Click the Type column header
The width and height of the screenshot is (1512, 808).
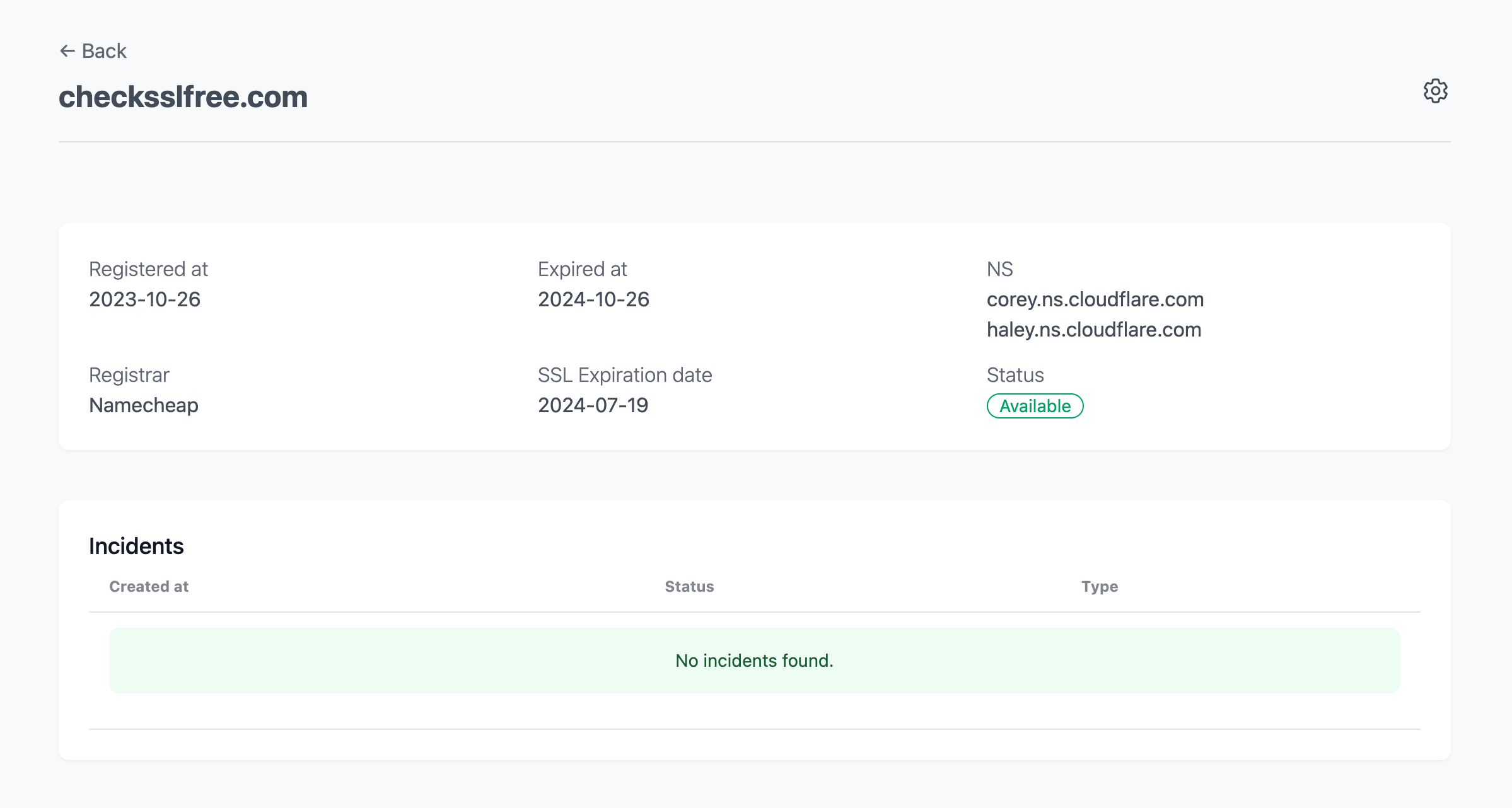pos(1100,587)
